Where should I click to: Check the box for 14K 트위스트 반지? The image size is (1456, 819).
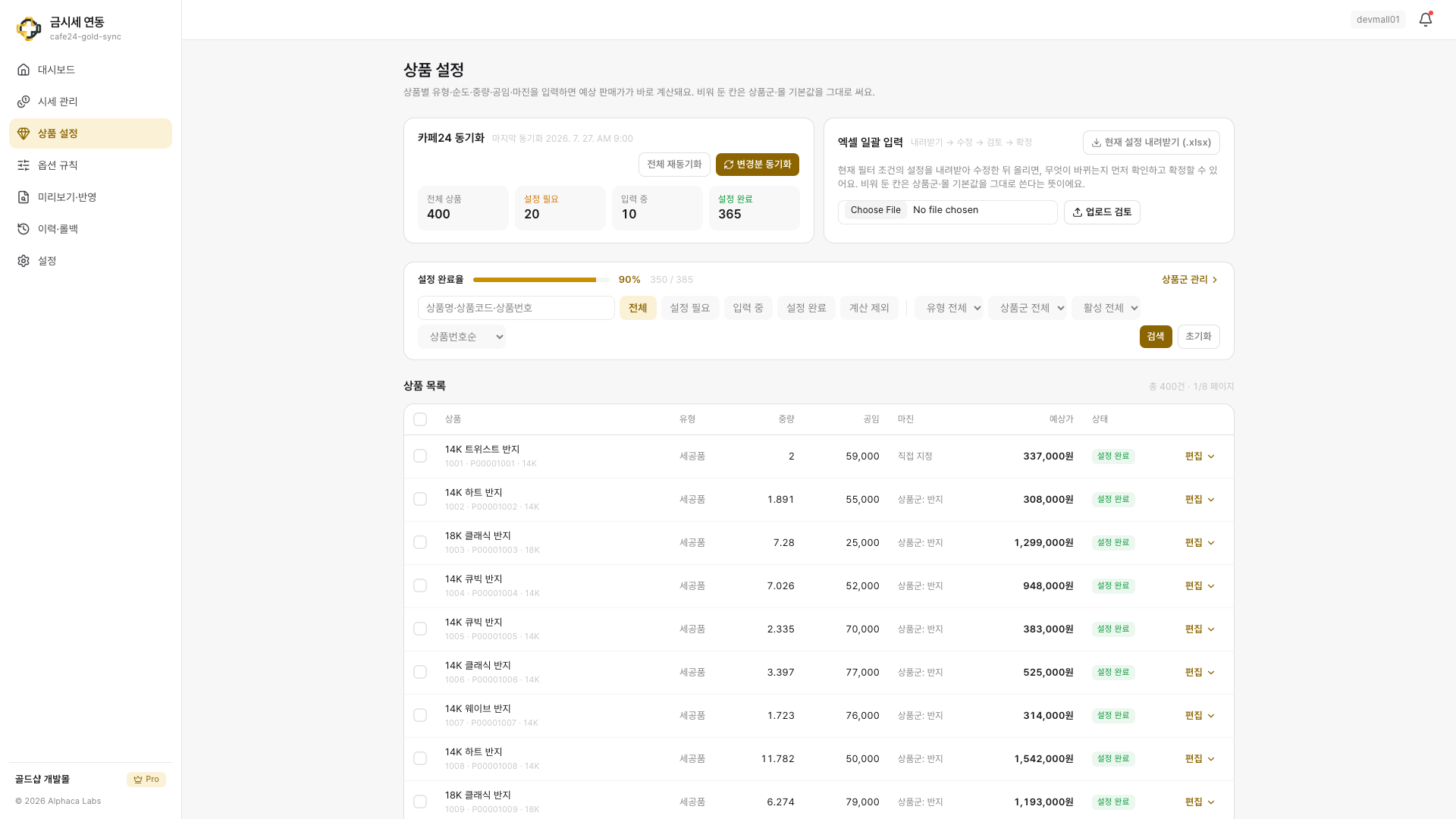[420, 456]
